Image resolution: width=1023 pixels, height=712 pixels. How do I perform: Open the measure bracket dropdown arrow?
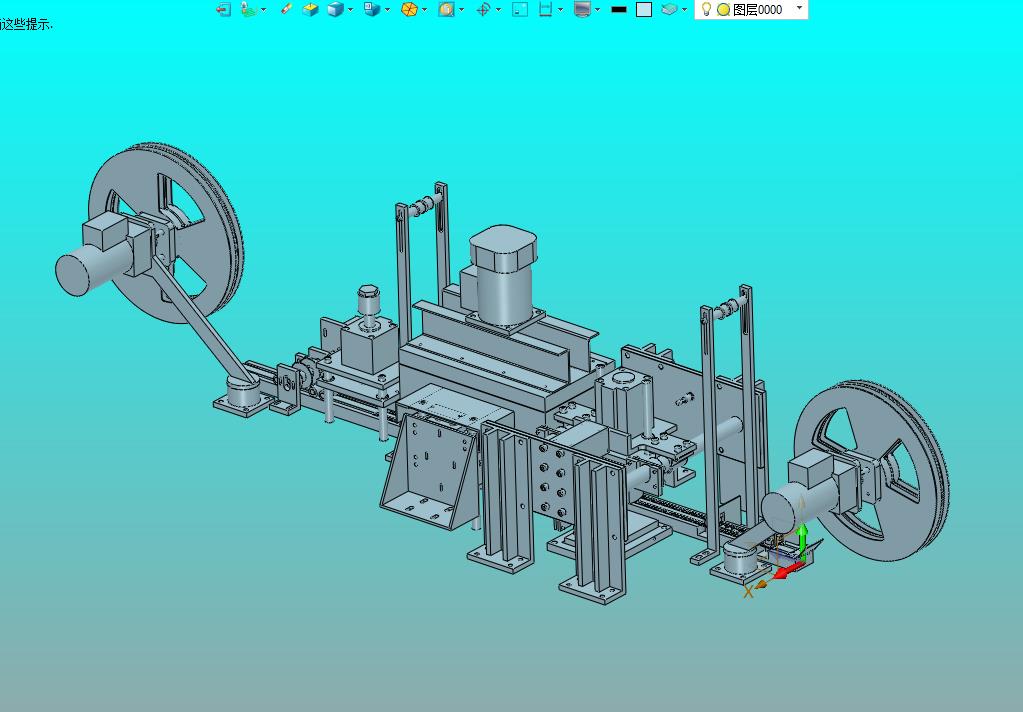point(560,10)
